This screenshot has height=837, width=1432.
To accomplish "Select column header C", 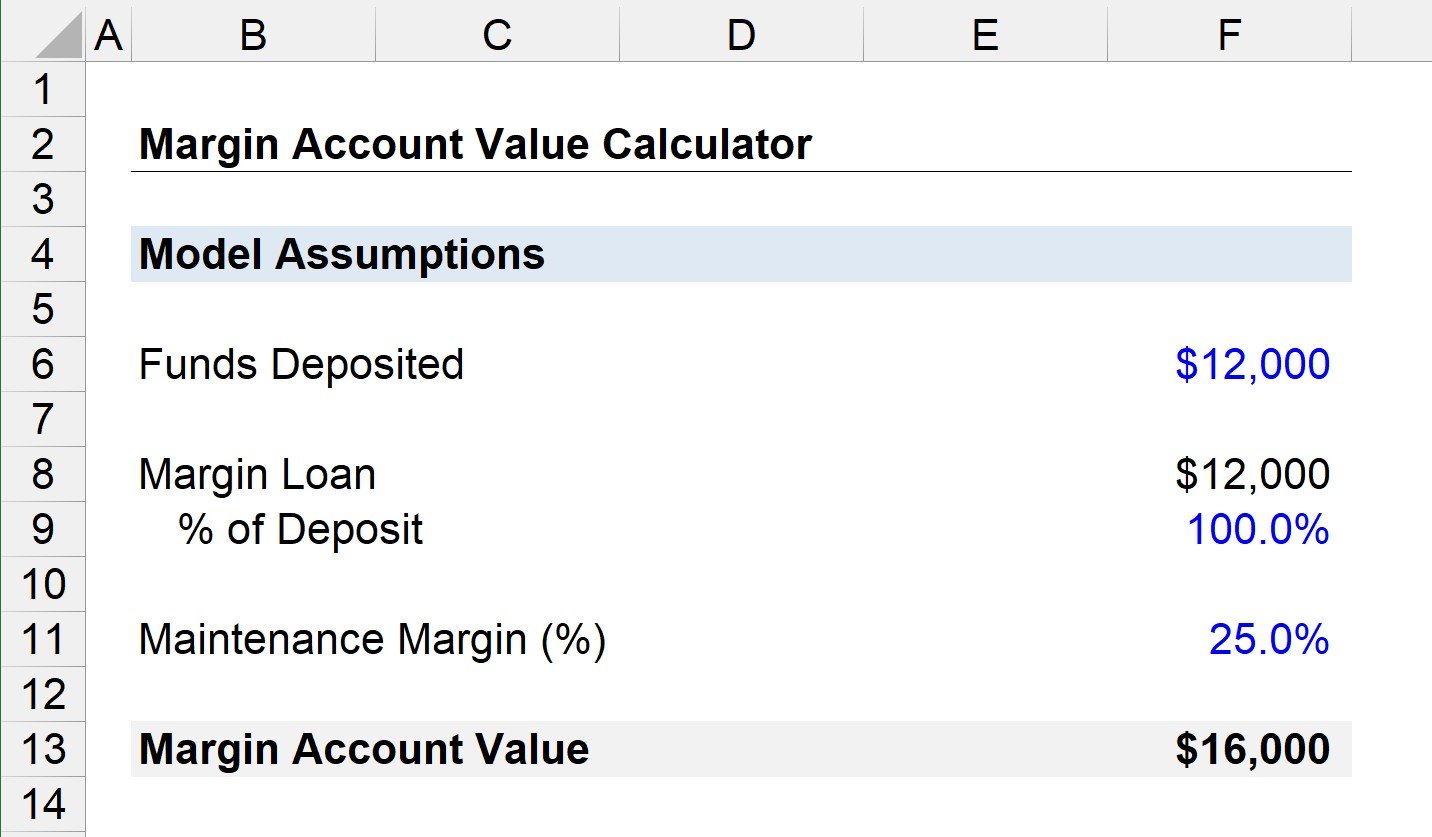I will point(496,35).
